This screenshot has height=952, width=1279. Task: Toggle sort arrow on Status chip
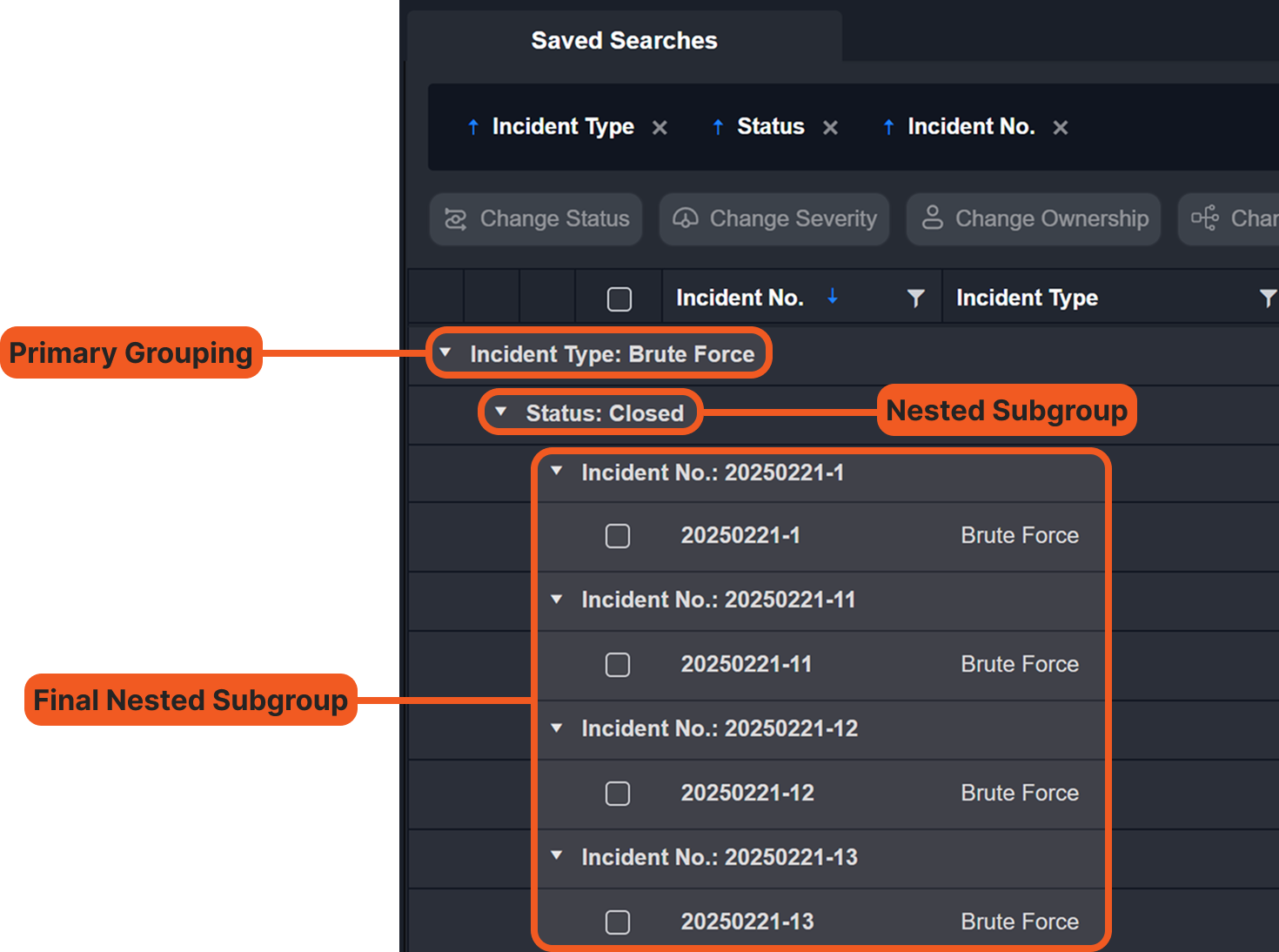[x=718, y=127]
